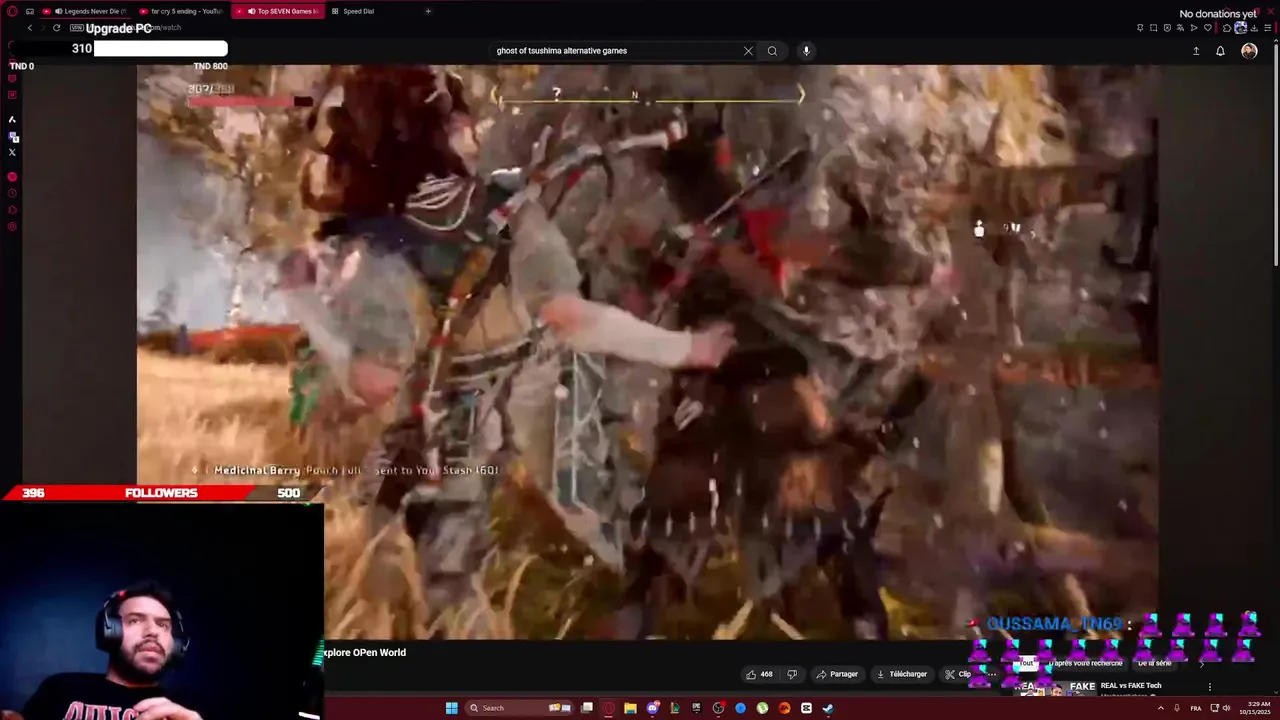
Task: Toggle the ad blocker shield icon
Action: (1167, 28)
